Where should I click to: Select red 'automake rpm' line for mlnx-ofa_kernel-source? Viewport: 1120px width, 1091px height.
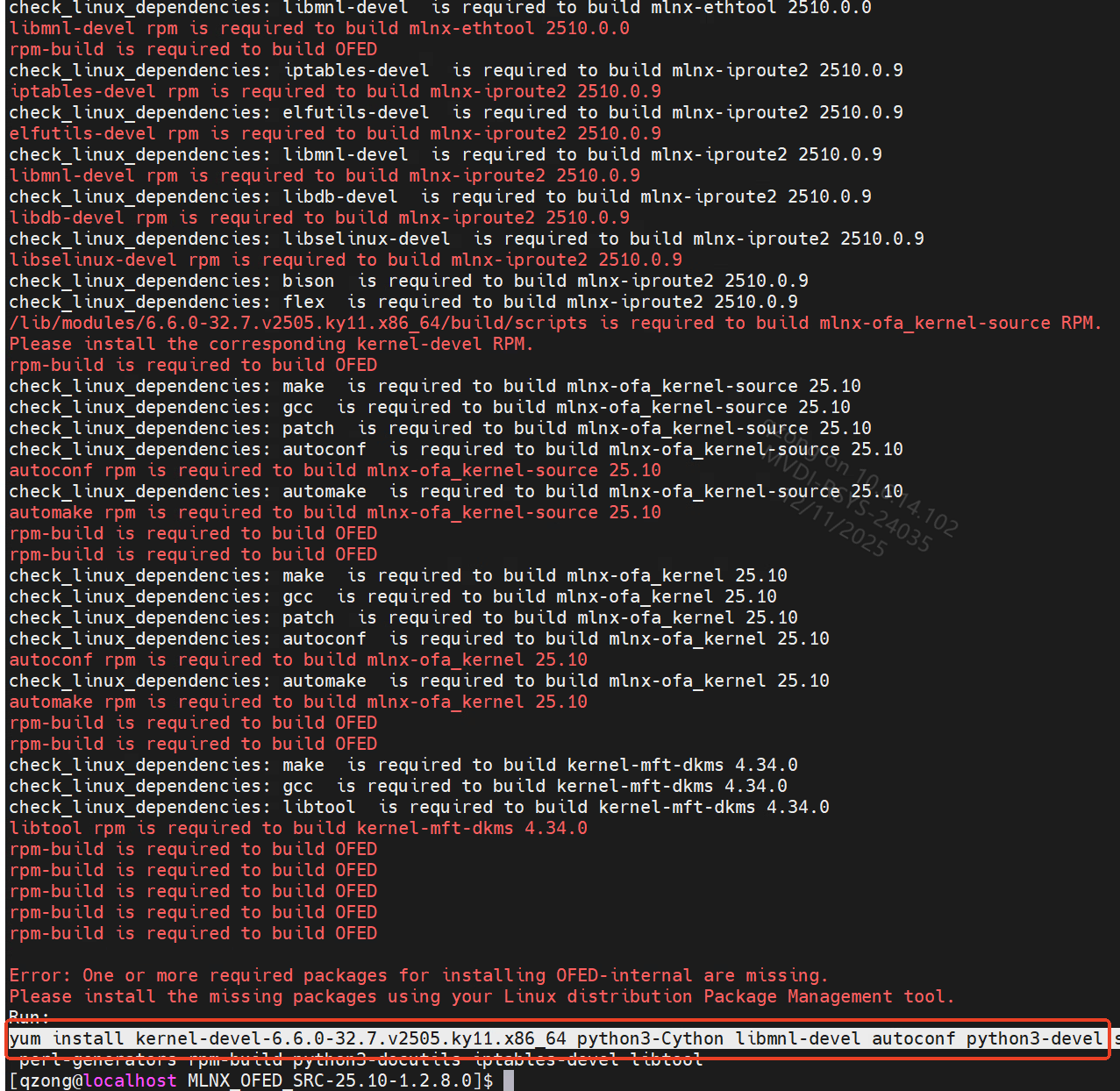pyautogui.click(x=335, y=512)
